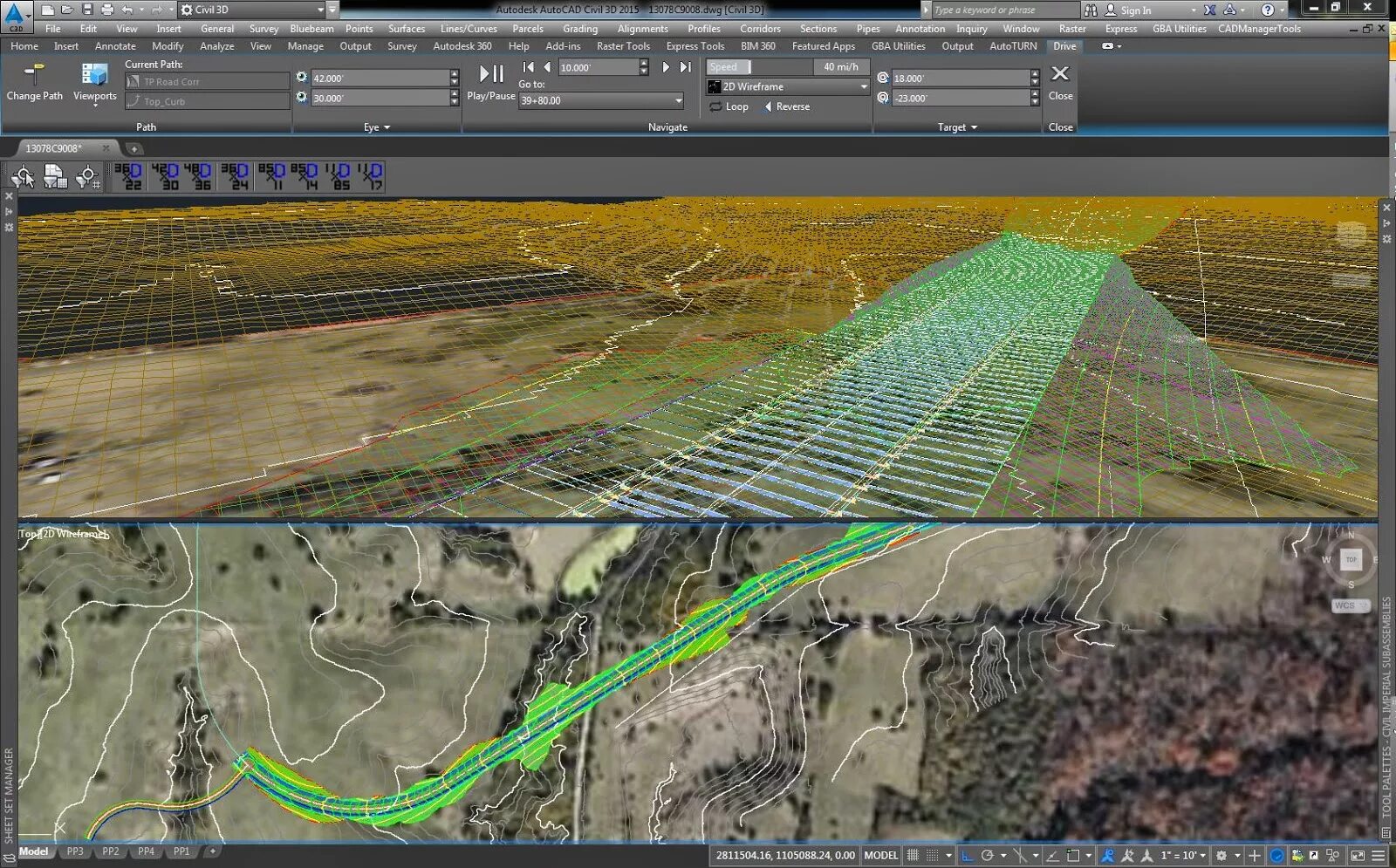The height and width of the screenshot is (868, 1396).
Task: Toggle the grid display in status bar
Action: click(913, 856)
